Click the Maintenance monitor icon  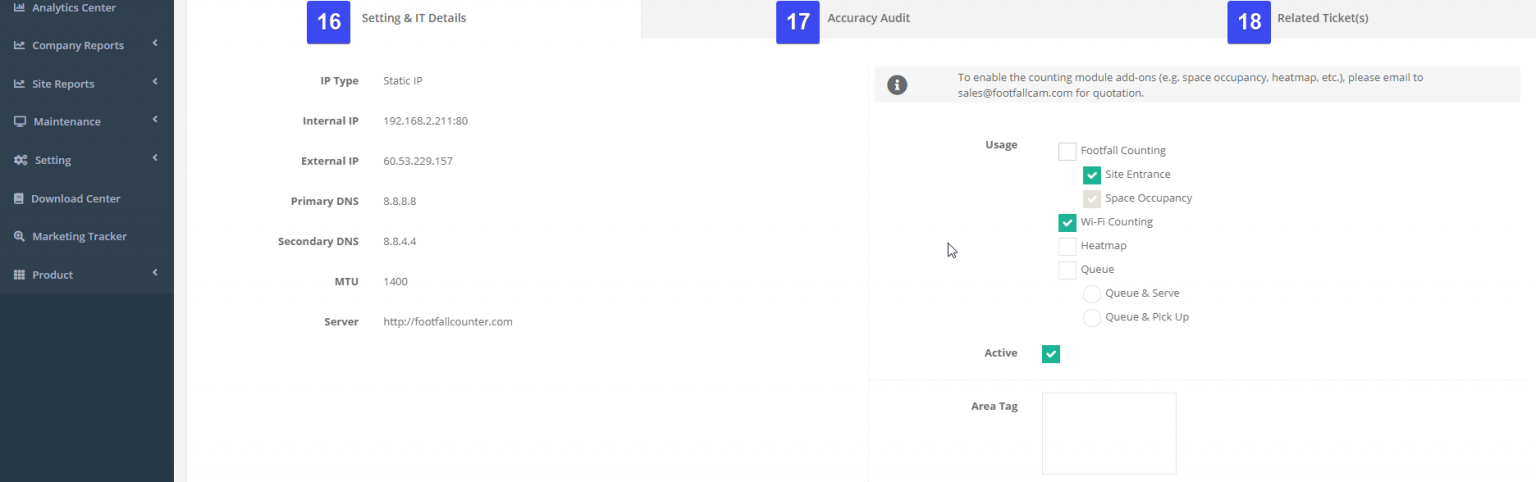[19, 122]
